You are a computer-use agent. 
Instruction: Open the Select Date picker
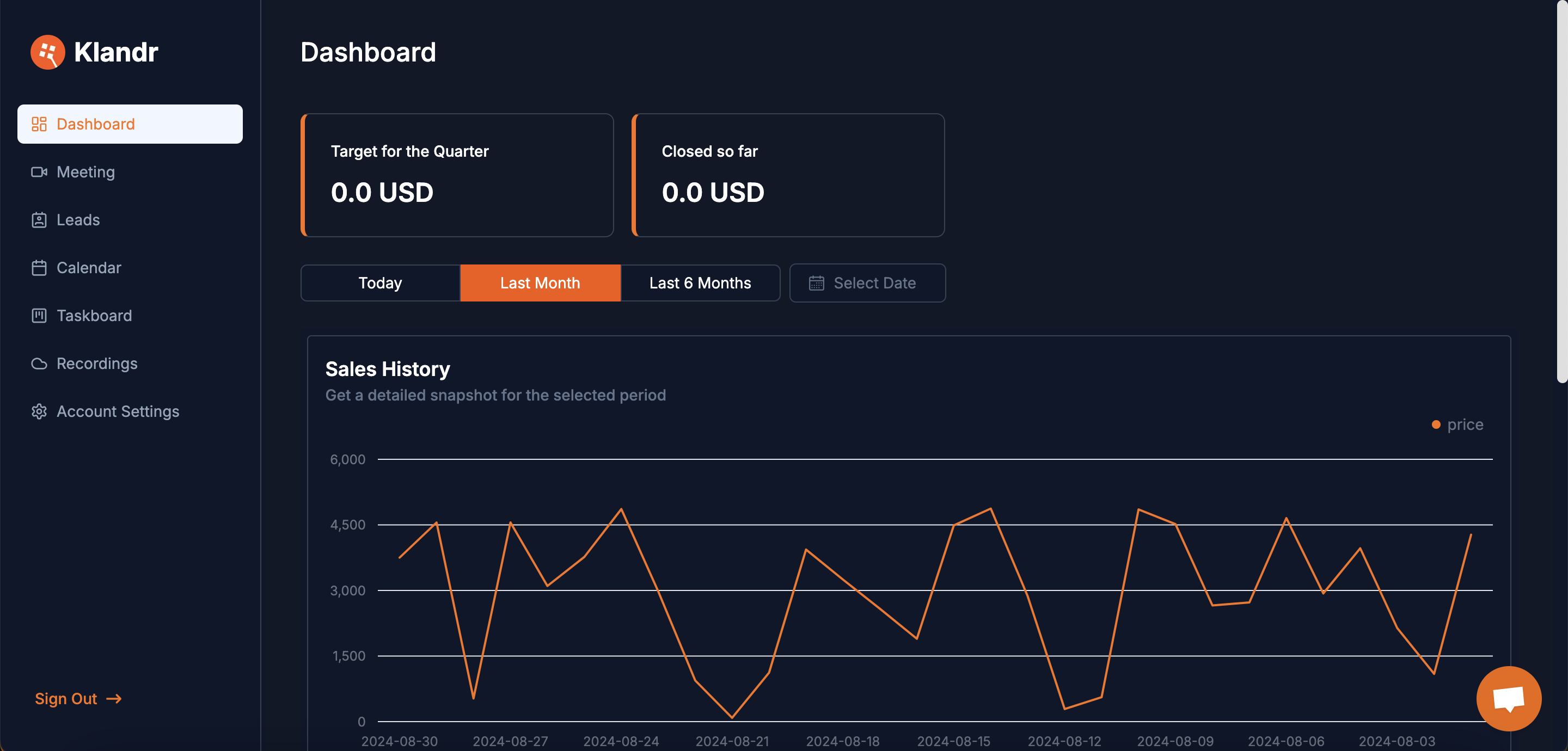click(x=867, y=283)
